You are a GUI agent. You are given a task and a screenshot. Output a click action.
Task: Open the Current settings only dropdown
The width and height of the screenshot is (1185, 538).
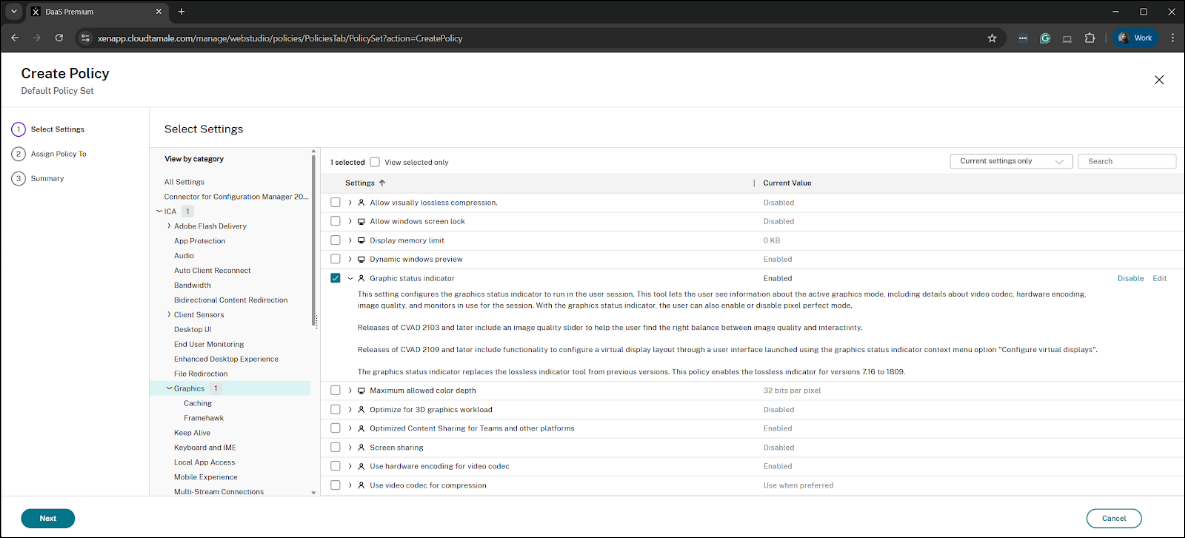pos(1010,161)
